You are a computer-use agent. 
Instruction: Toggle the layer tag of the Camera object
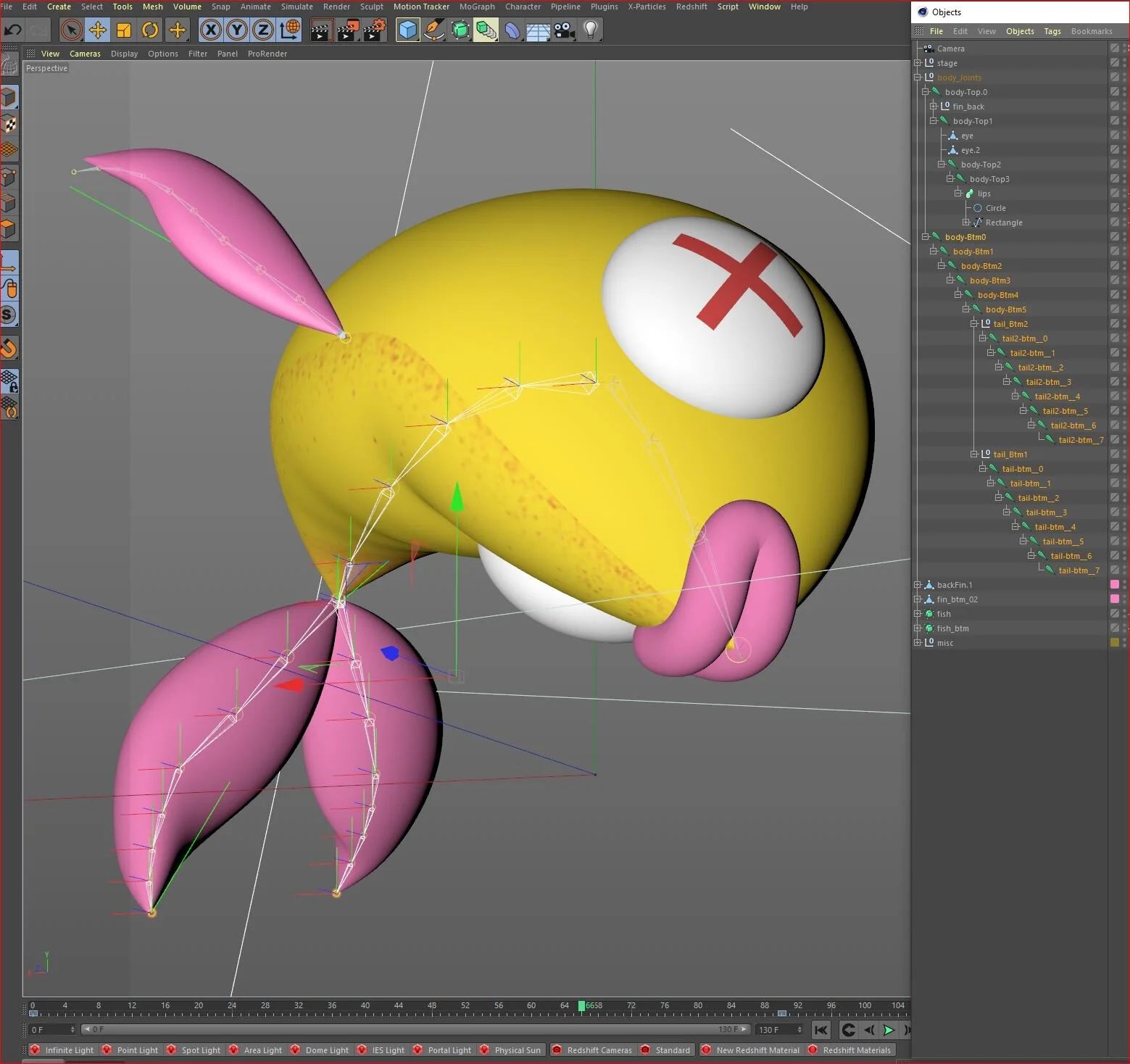tap(1115, 48)
